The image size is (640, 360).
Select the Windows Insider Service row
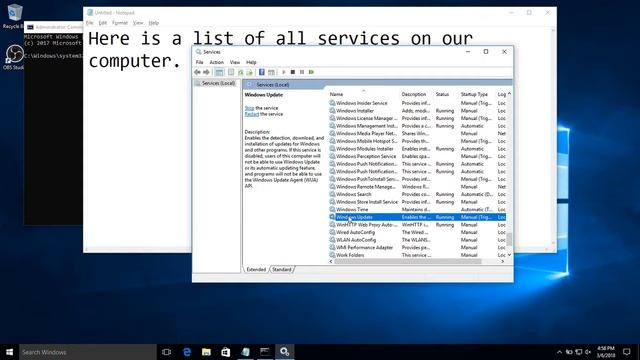418,103
